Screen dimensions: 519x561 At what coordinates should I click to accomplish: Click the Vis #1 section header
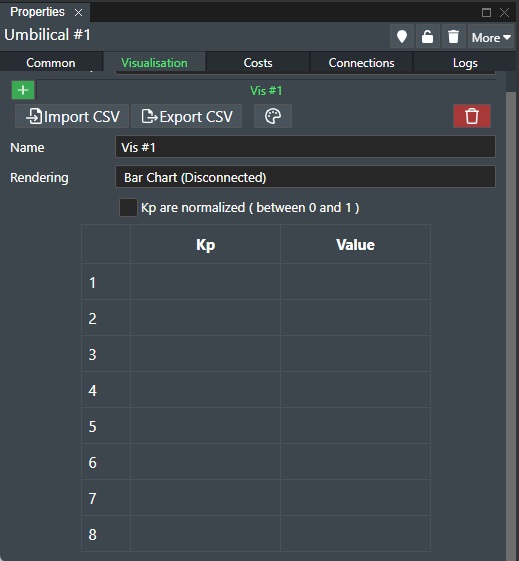[x=266, y=91]
